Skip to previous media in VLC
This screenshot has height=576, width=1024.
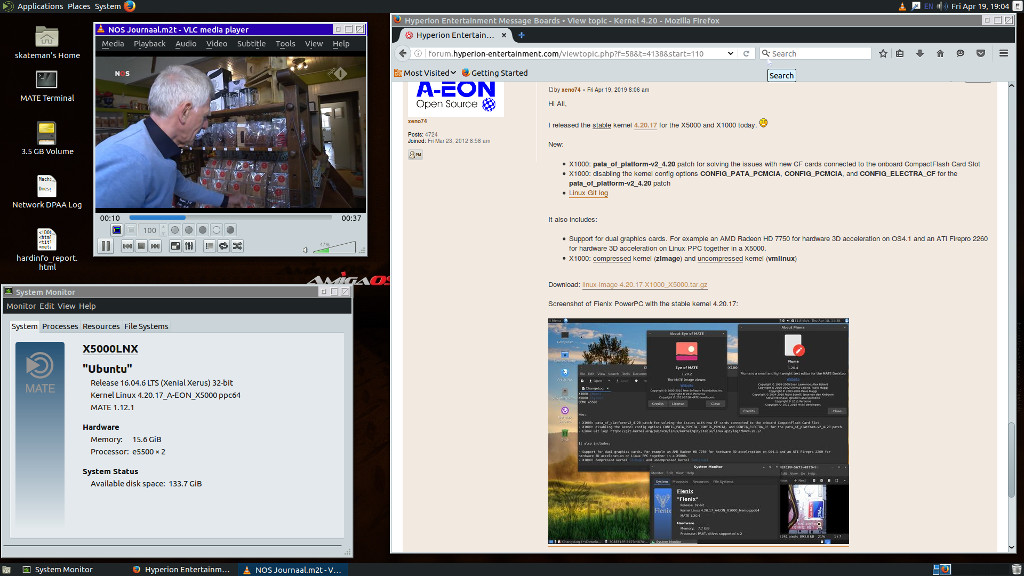127,246
